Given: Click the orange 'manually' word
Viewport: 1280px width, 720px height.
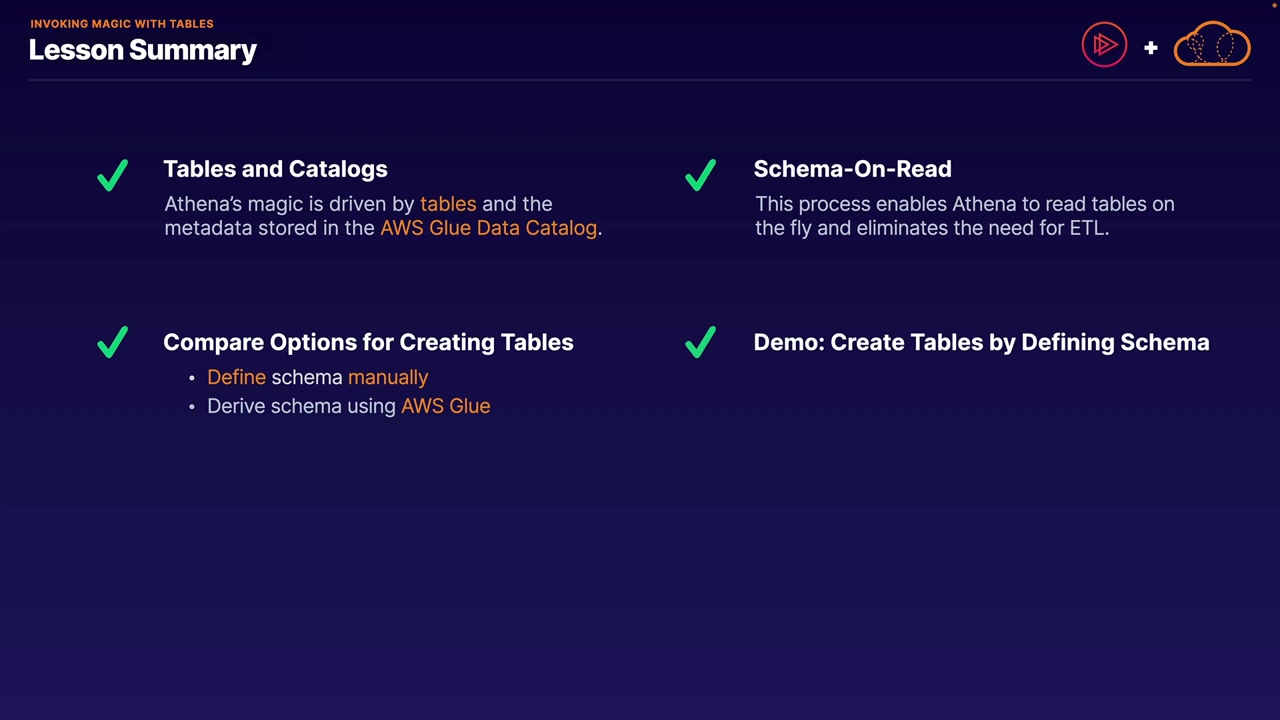Looking at the screenshot, I should (x=388, y=377).
